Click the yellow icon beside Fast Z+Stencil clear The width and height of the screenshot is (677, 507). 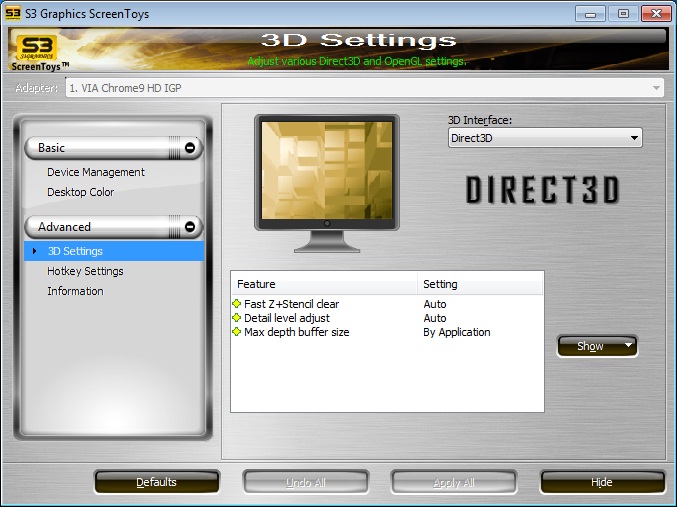pos(237,304)
